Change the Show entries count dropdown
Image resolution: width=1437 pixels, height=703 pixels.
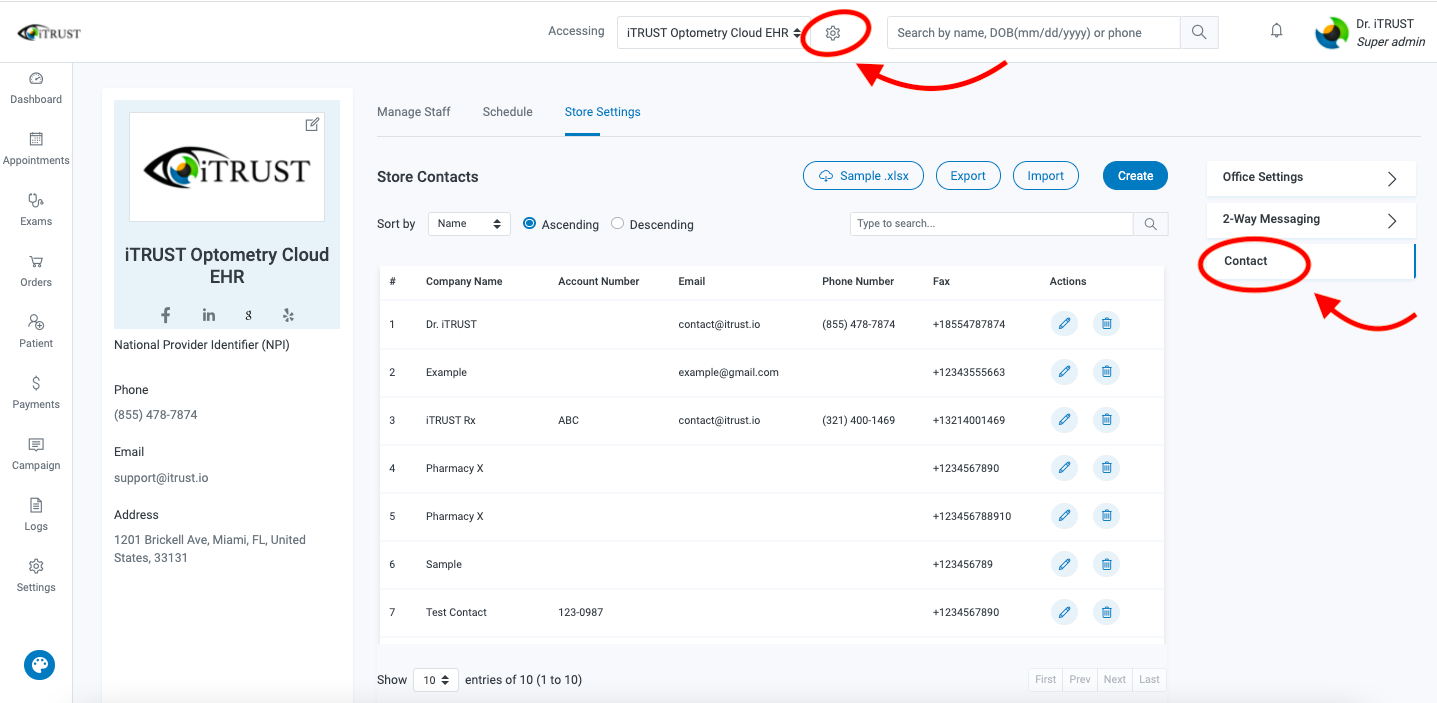click(435, 679)
